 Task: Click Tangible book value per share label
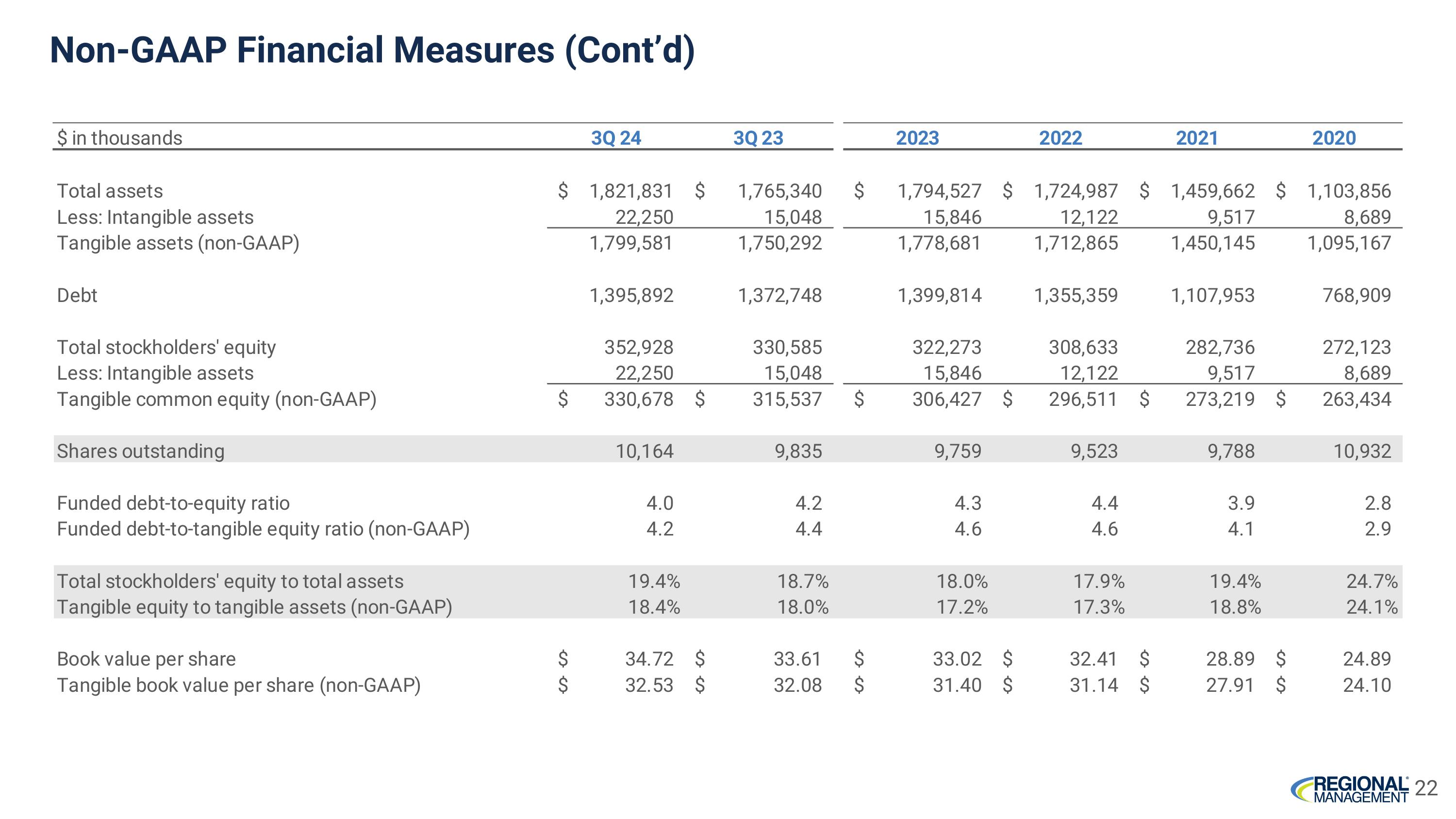coord(238,685)
